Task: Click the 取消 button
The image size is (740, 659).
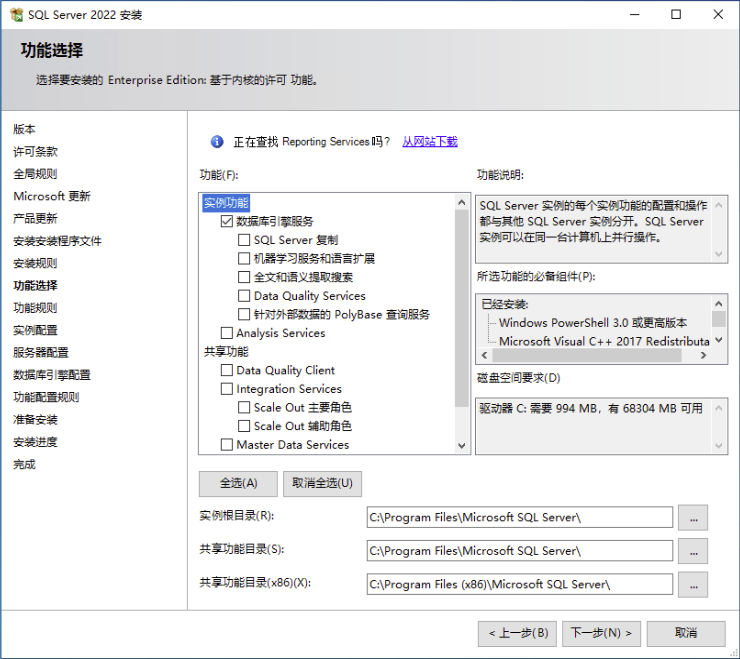Action: pyautogui.click(x=686, y=633)
